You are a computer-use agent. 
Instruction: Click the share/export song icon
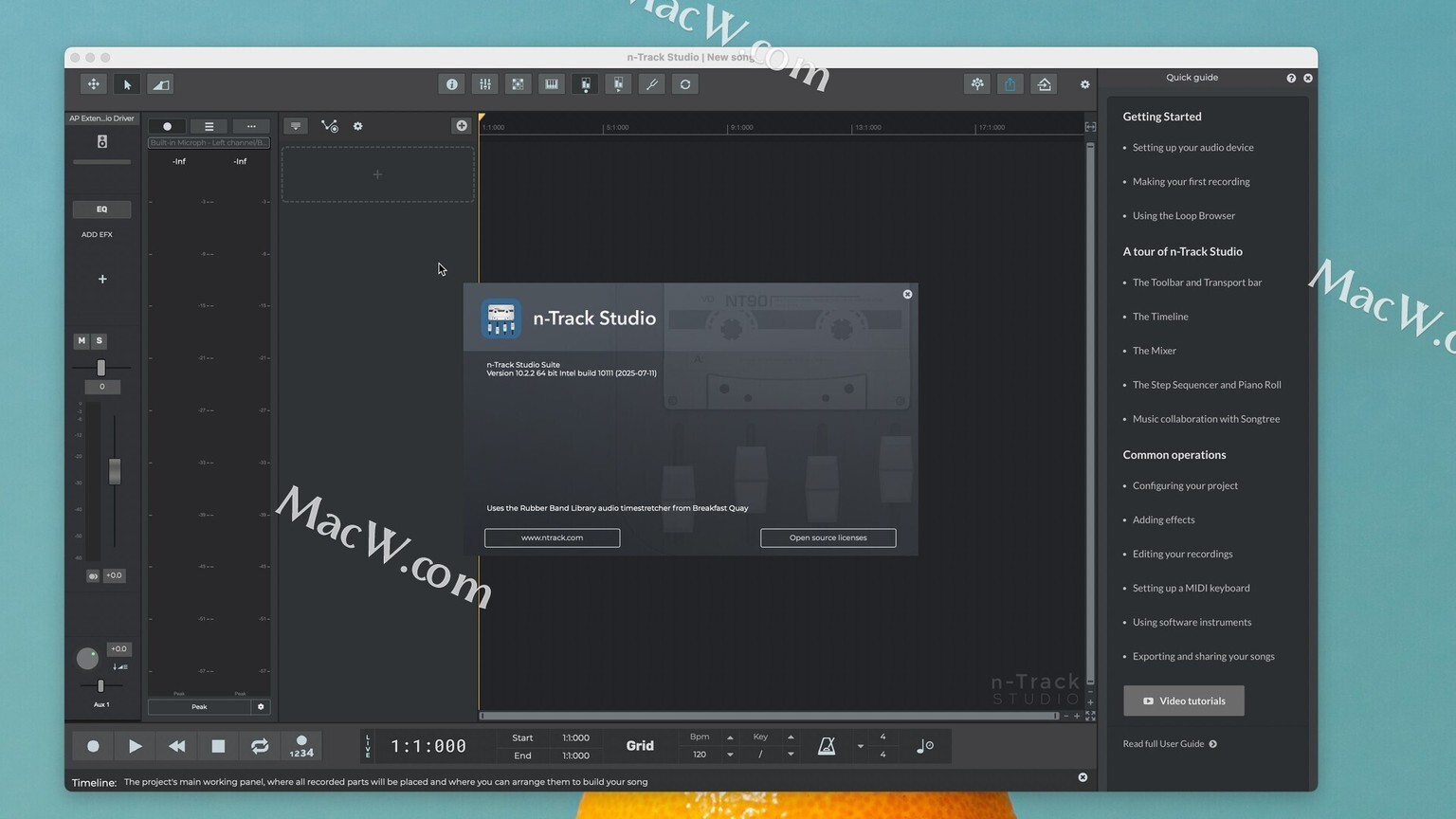[x=1010, y=84]
